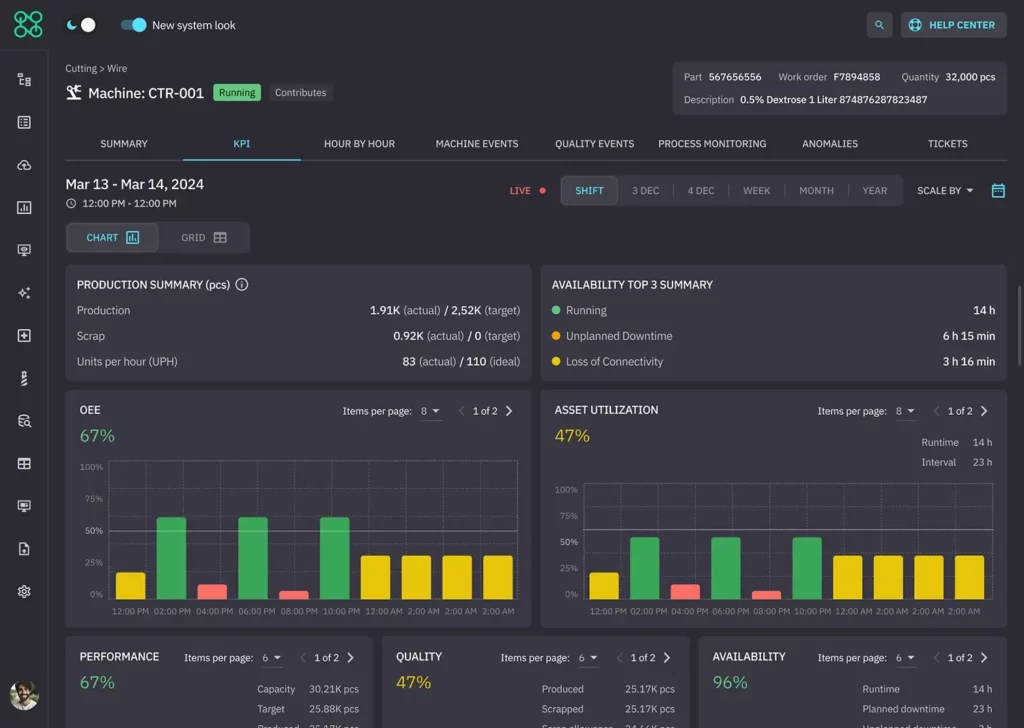Expand the SCALE BY dropdown
1024x728 pixels.
(945, 191)
